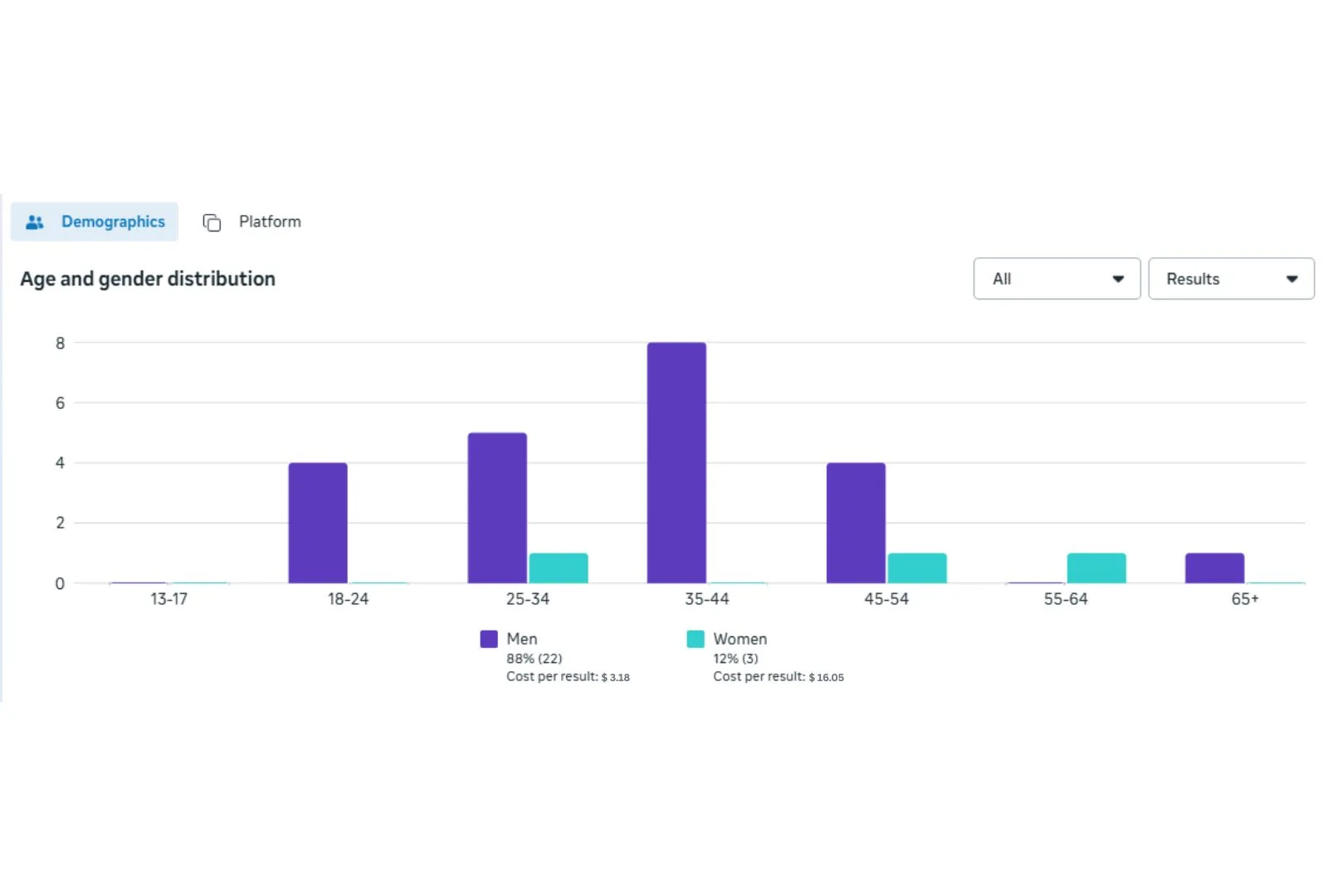Click the Demographics people icon
Screen dimensions: 1328x896
pyautogui.click(x=35, y=222)
